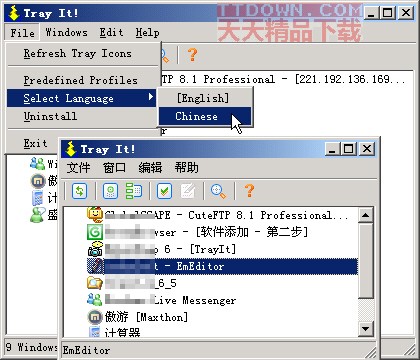Click the calculator icon in the back window

pos(37,198)
